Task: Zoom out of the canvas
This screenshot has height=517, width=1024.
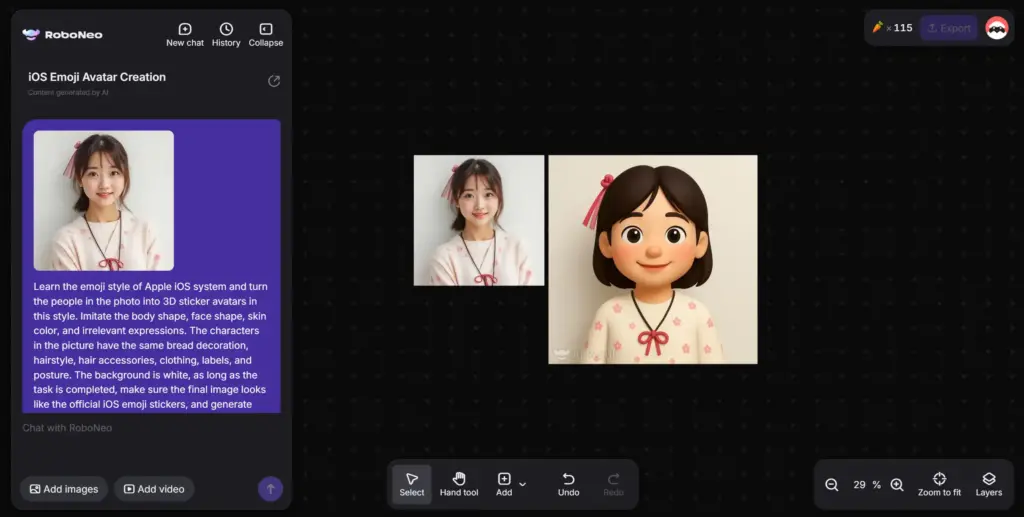Action: point(832,485)
